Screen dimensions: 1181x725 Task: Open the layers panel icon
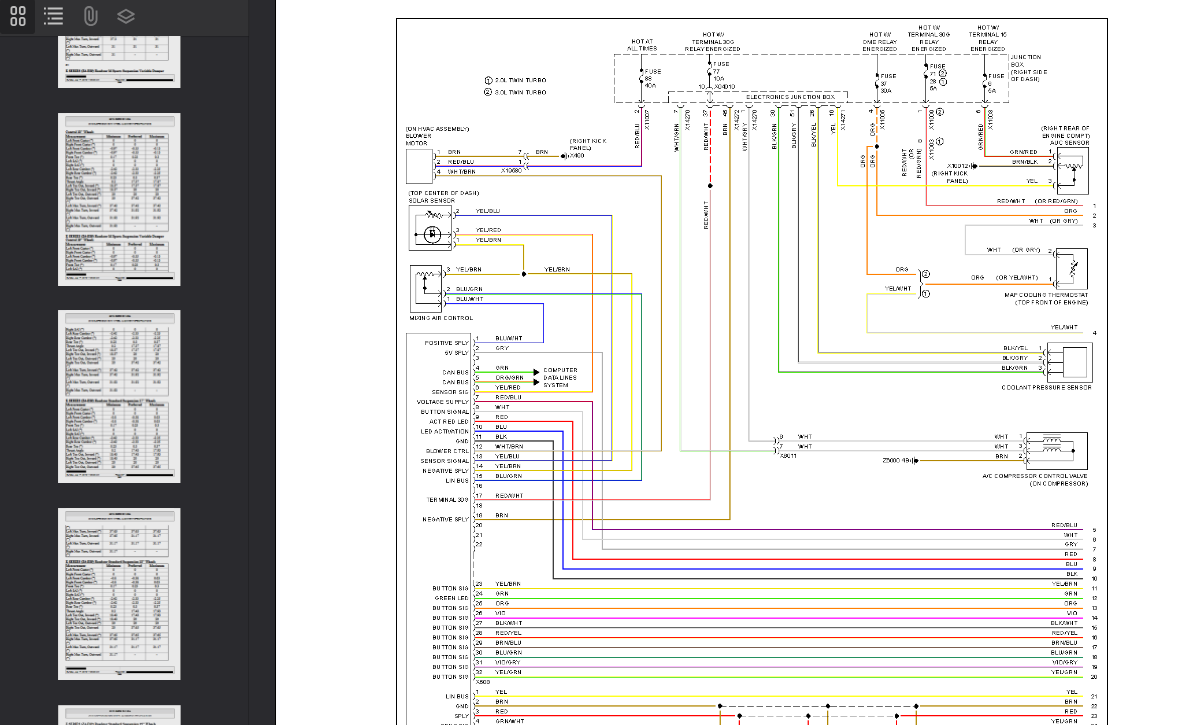(x=126, y=16)
